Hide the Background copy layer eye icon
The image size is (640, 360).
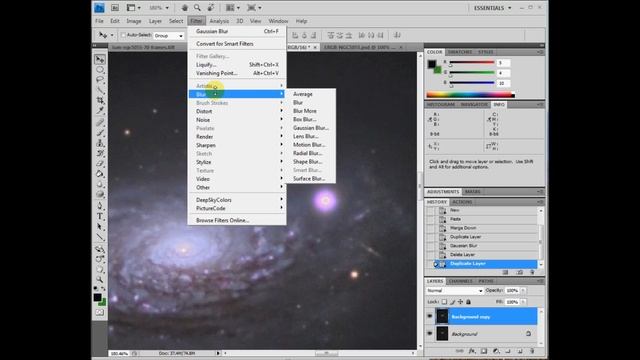pyautogui.click(x=430, y=316)
